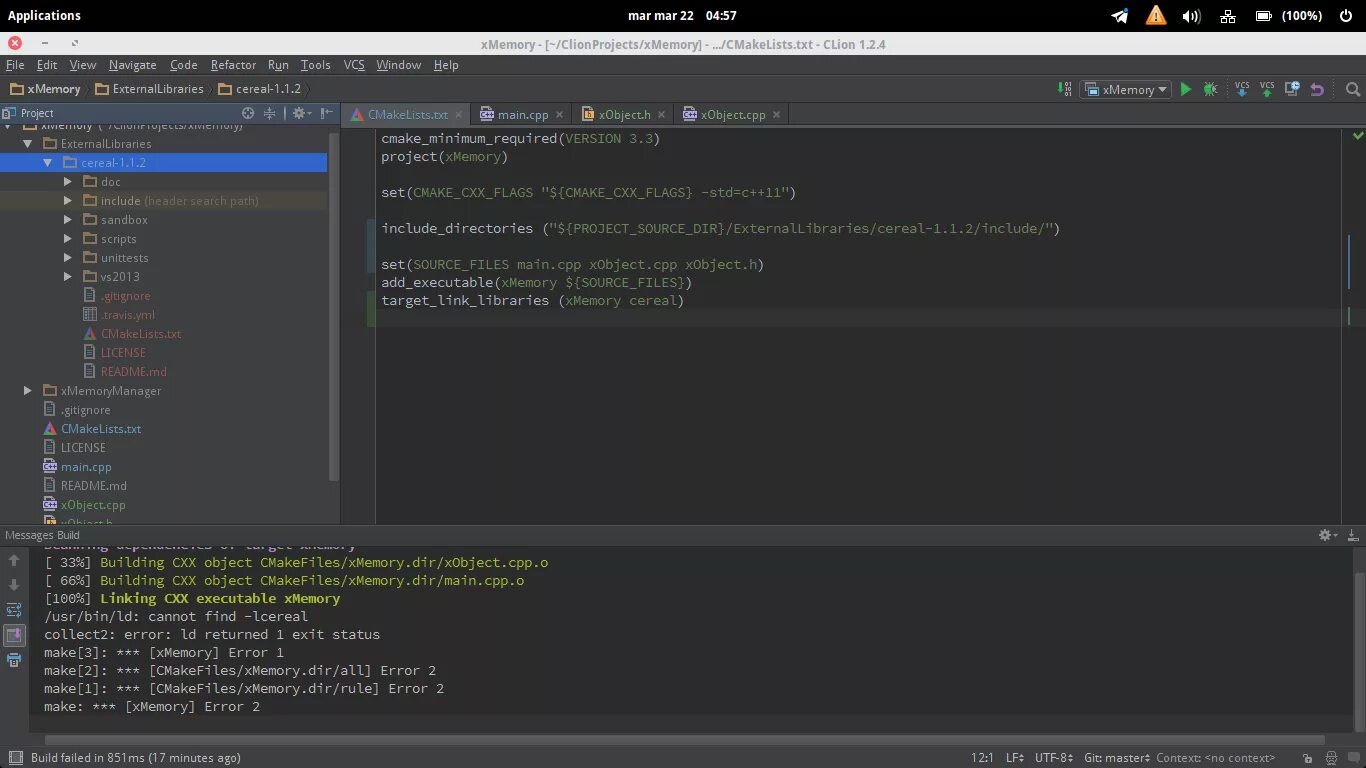Hide the Messages Build panel
Screen dimensions: 1366x768
point(1353,535)
